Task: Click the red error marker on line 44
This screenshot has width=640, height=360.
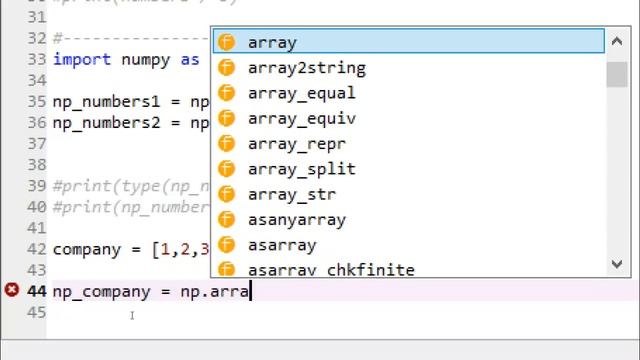Action: click(12, 290)
